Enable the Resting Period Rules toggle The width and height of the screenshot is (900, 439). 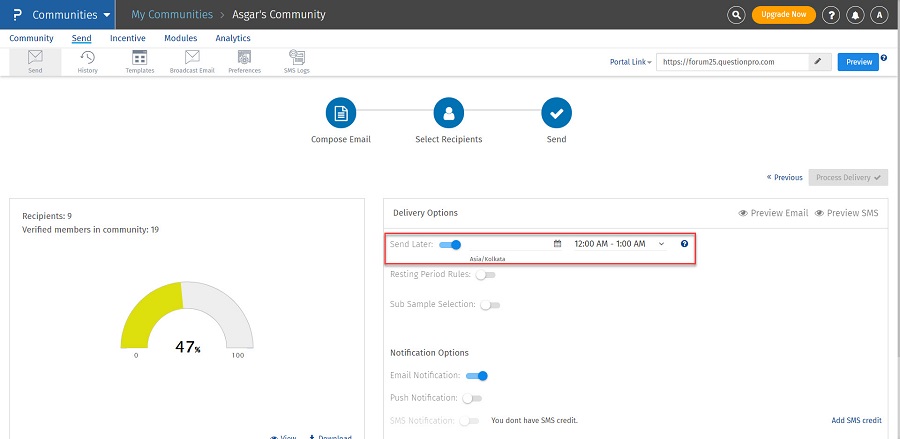click(x=485, y=274)
